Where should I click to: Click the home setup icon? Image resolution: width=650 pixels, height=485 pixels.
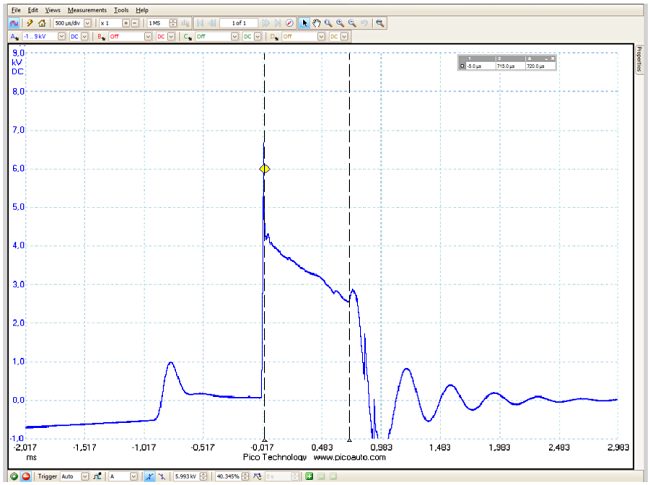(43, 22)
